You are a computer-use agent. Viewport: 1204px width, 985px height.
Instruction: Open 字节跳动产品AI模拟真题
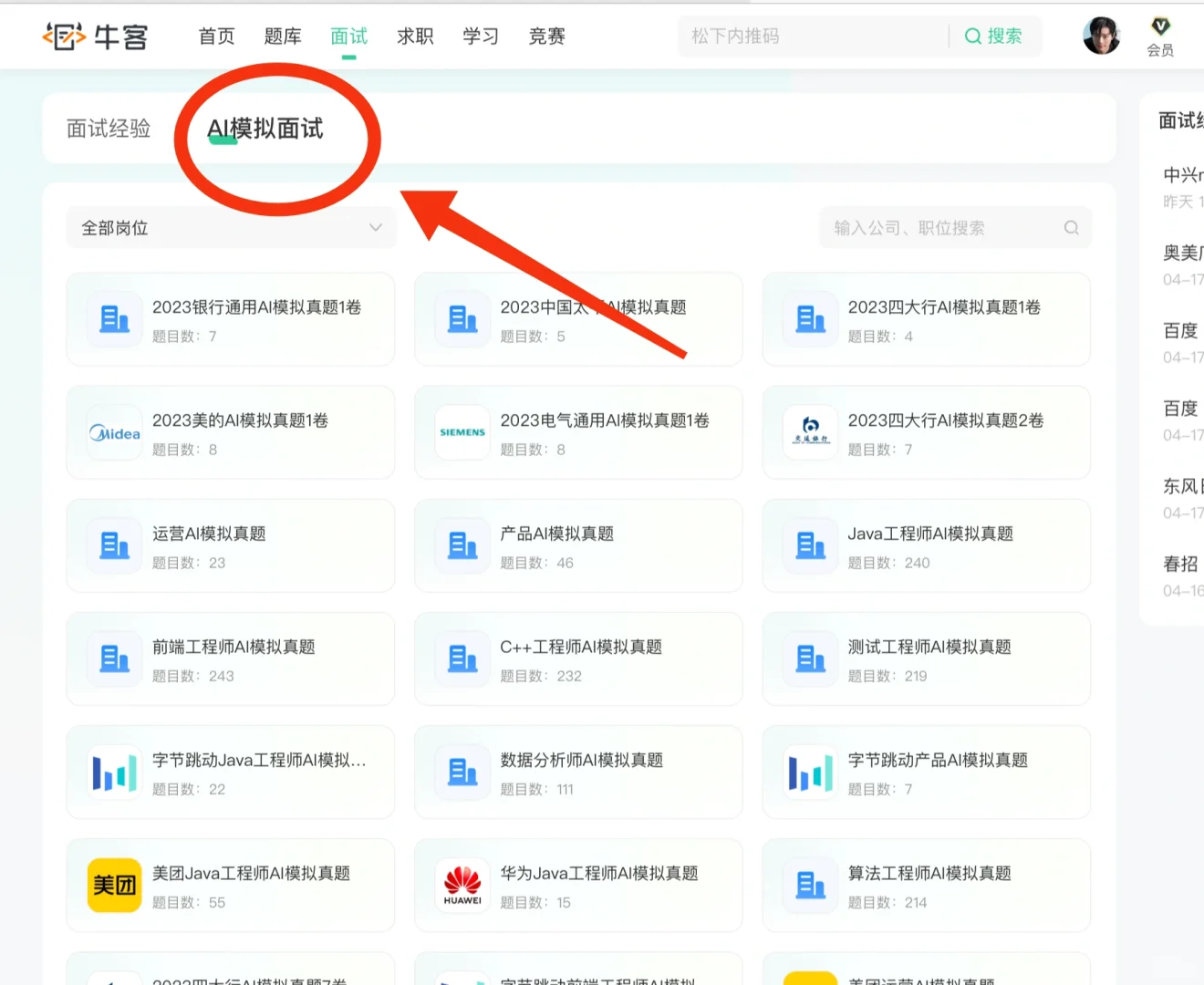click(x=927, y=772)
